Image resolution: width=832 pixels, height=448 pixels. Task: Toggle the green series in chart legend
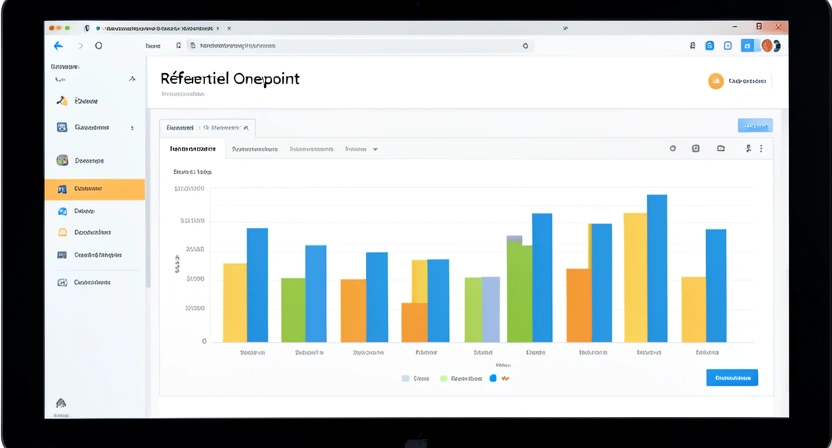pyautogui.click(x=444, y=379)
